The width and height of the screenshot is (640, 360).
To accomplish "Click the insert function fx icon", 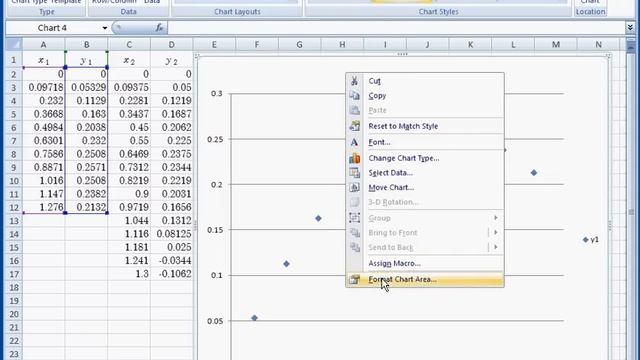I will click(x=159, y=28).
